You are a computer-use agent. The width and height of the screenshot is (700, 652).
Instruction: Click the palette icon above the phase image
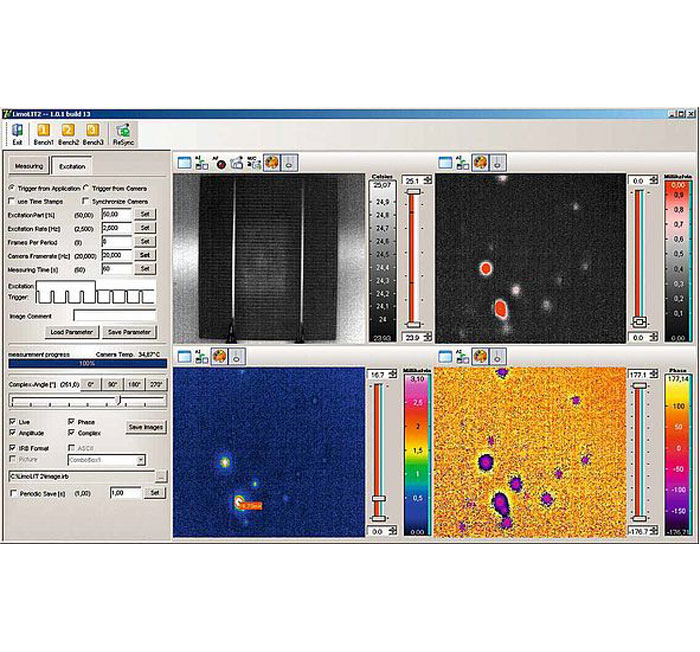point(479,354)
